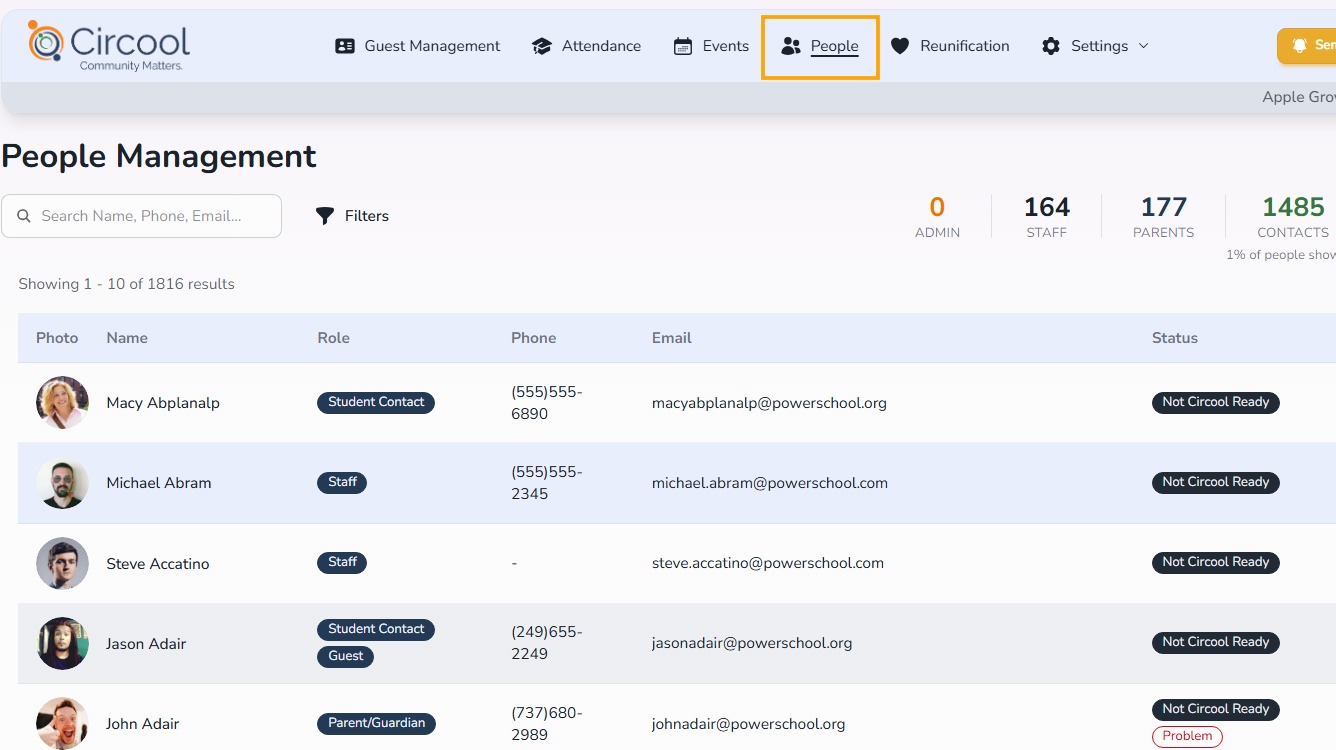
Task: Click the Attendance graduation cap icon
Action: coord(542,46)
